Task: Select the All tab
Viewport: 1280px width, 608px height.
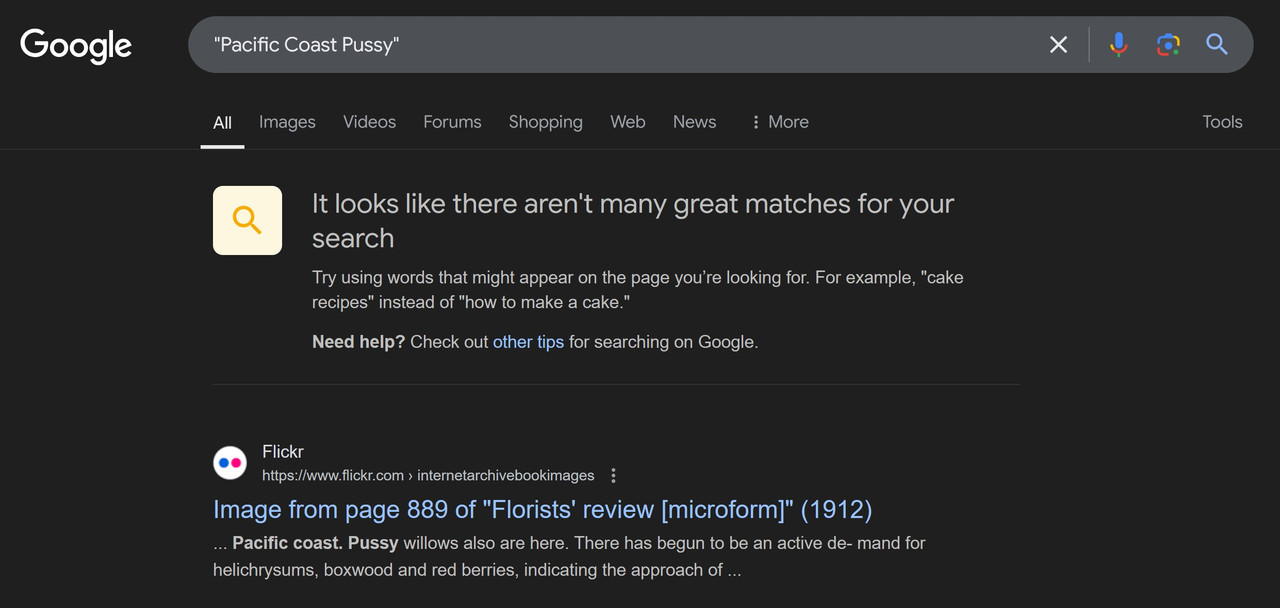Action: click(x=222, y=122)
